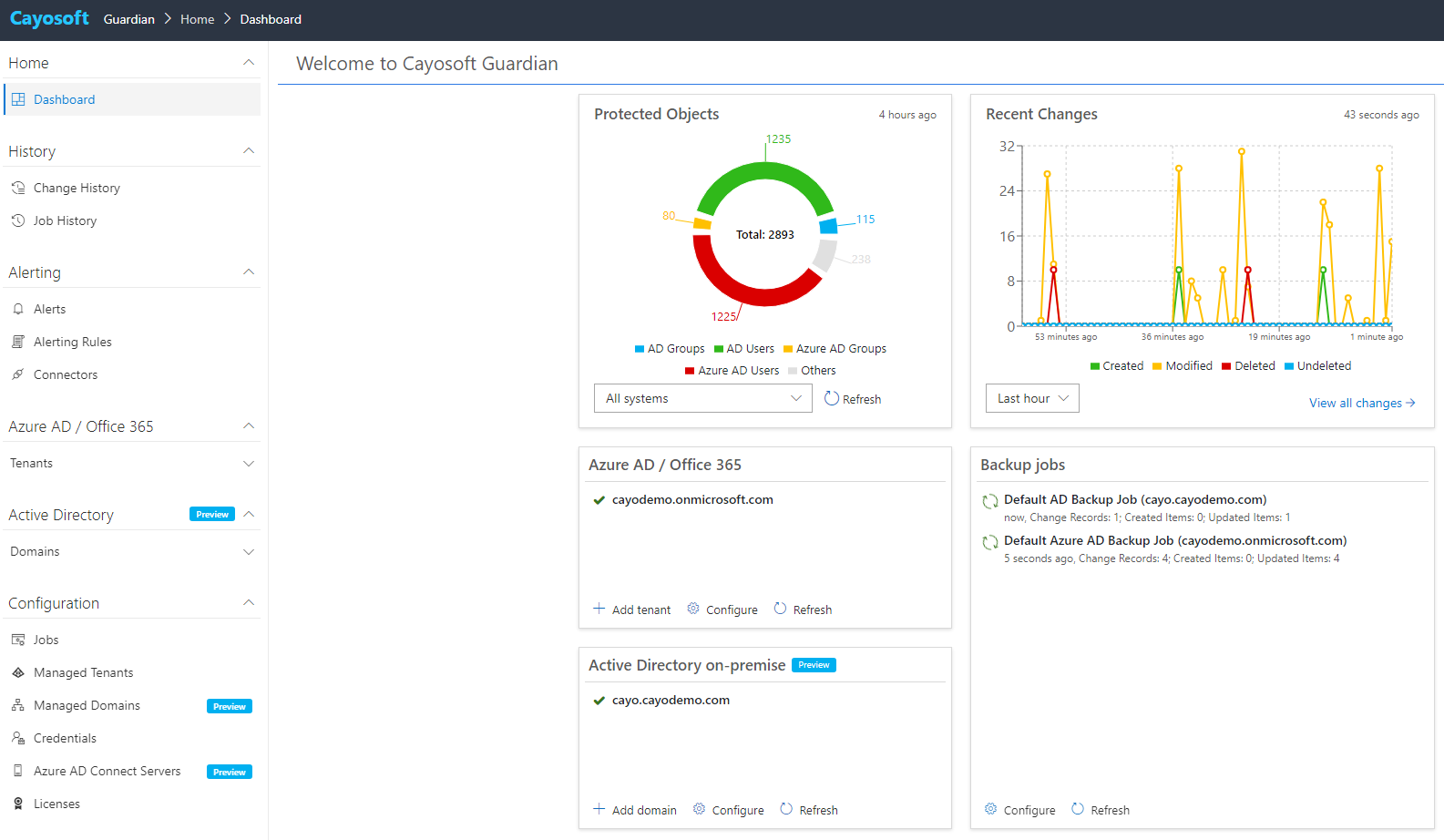Collapse the Alerting sidebar section
The image size is (1444, 840).
(x=249, y=272)
